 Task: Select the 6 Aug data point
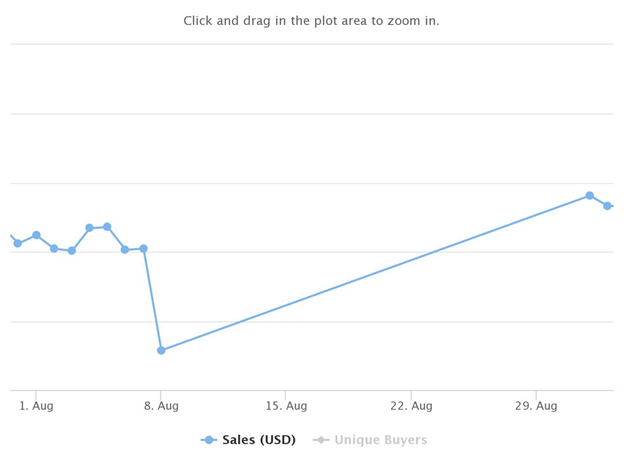click(x=125, y=250)
